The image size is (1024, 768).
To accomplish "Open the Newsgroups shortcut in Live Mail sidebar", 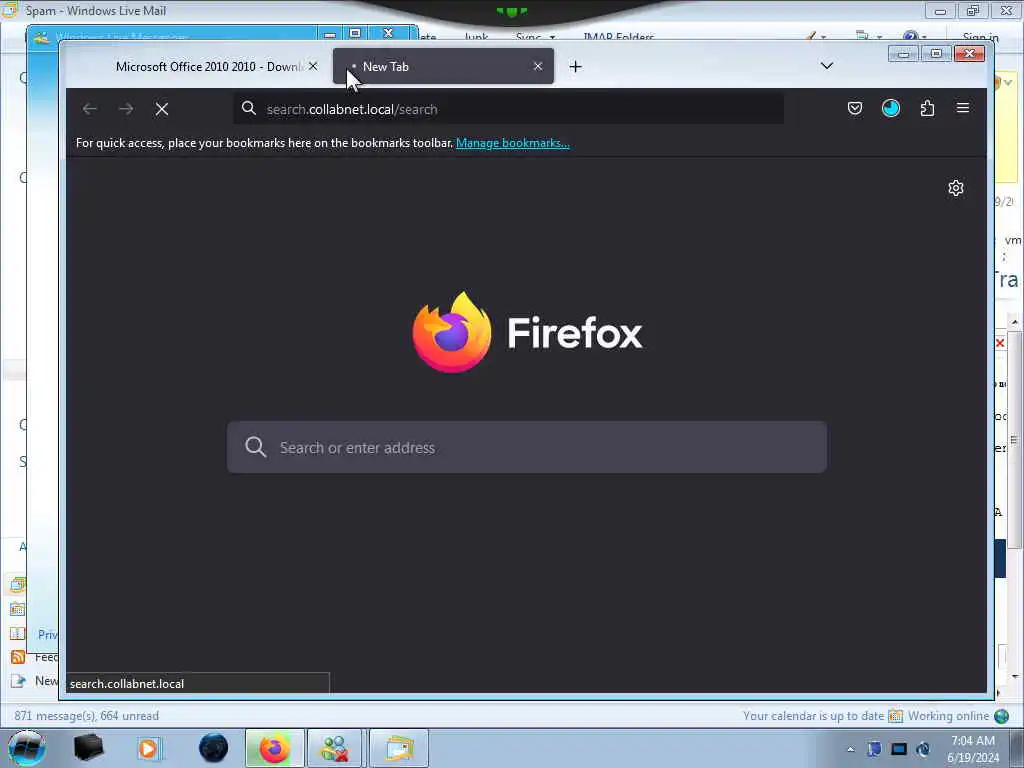I will (34, 680).
